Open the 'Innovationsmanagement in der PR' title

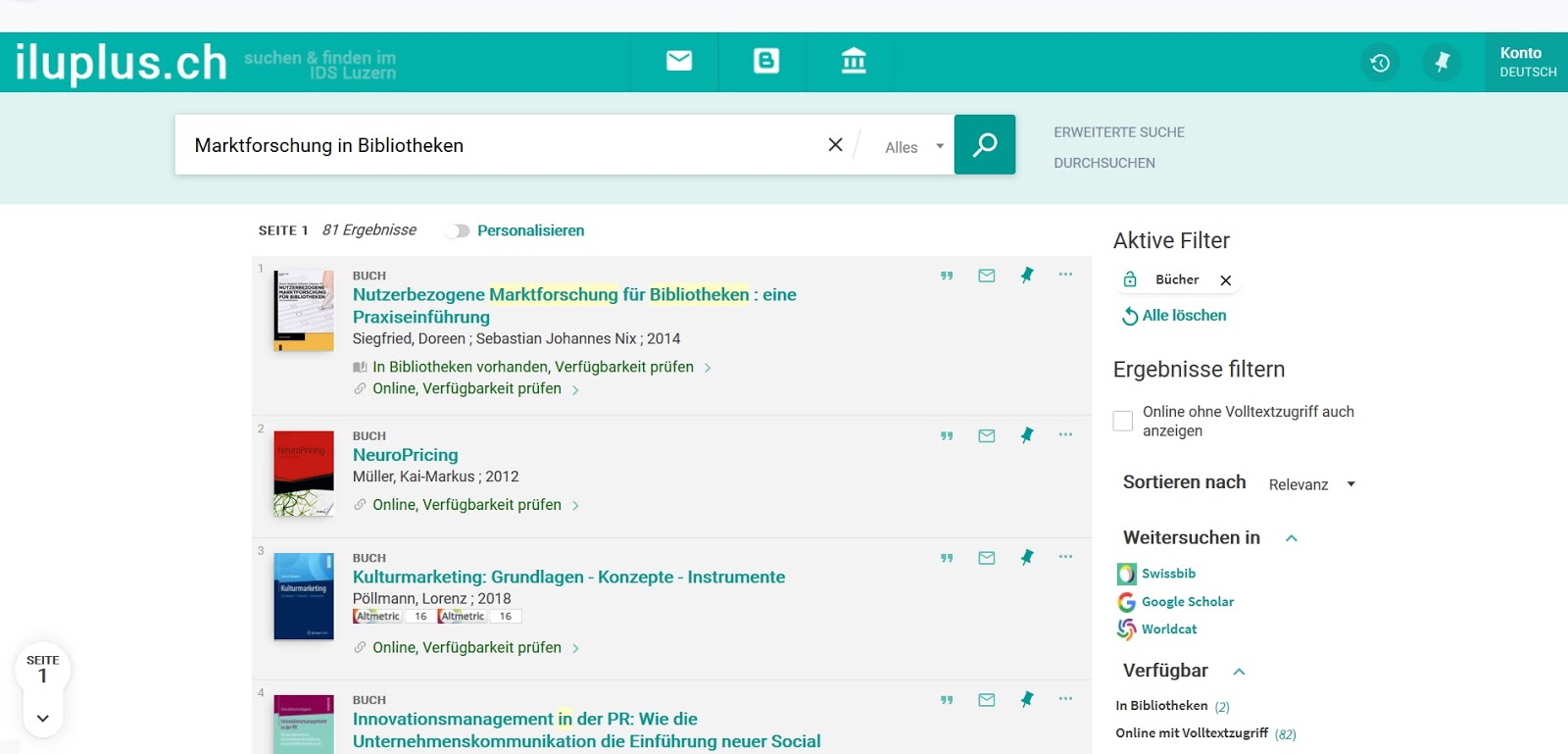[x=587, y=730]
